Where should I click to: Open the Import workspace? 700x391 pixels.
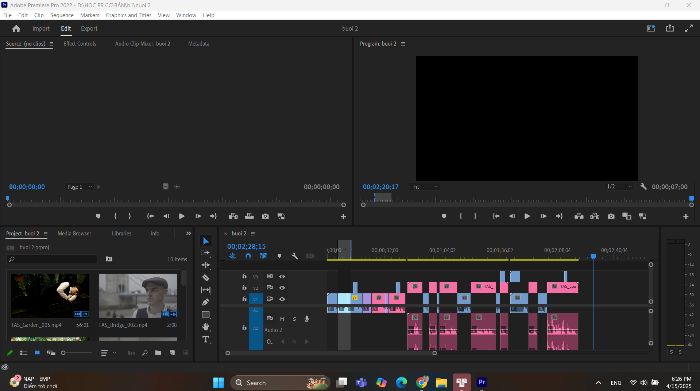pyautogui.click(x=41, y=29)
